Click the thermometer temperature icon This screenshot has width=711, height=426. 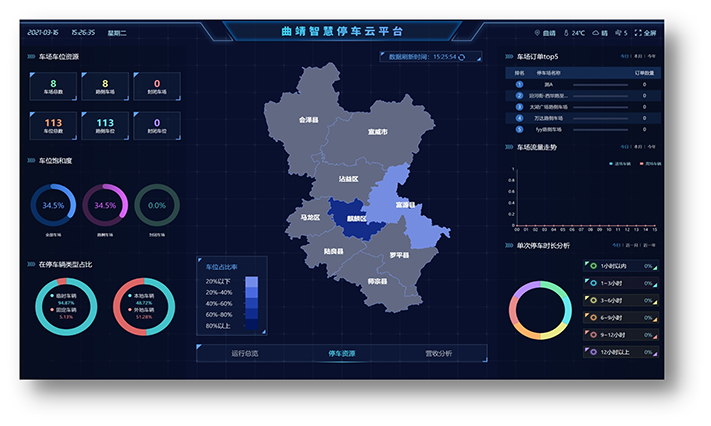click(565, 33)
